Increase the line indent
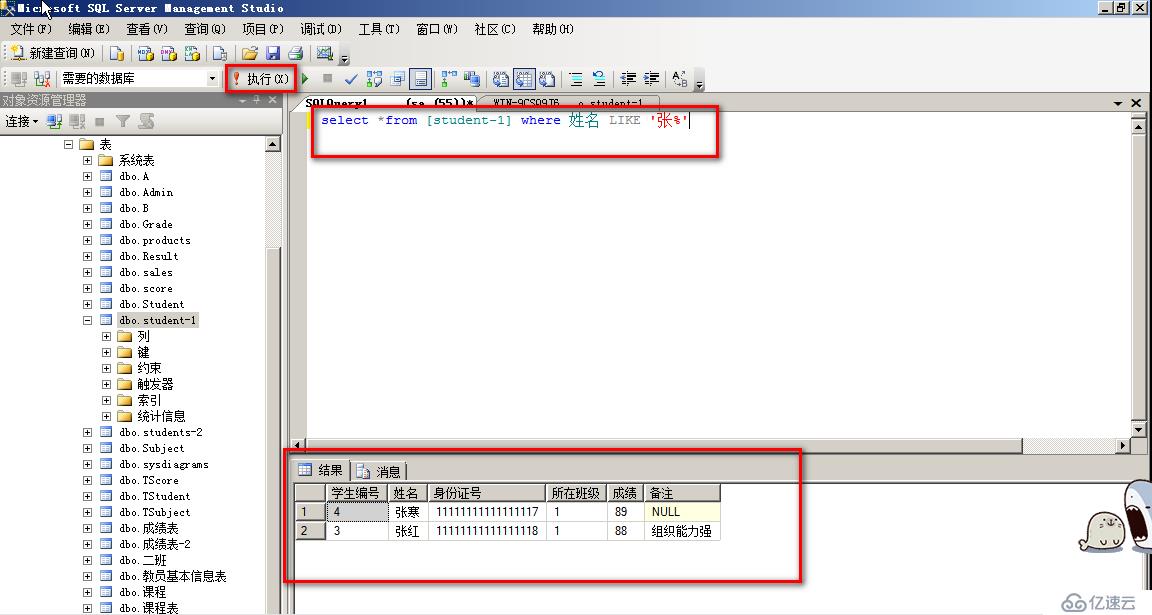The height and width of the screenshot is (615, 1152). [652, 79]
